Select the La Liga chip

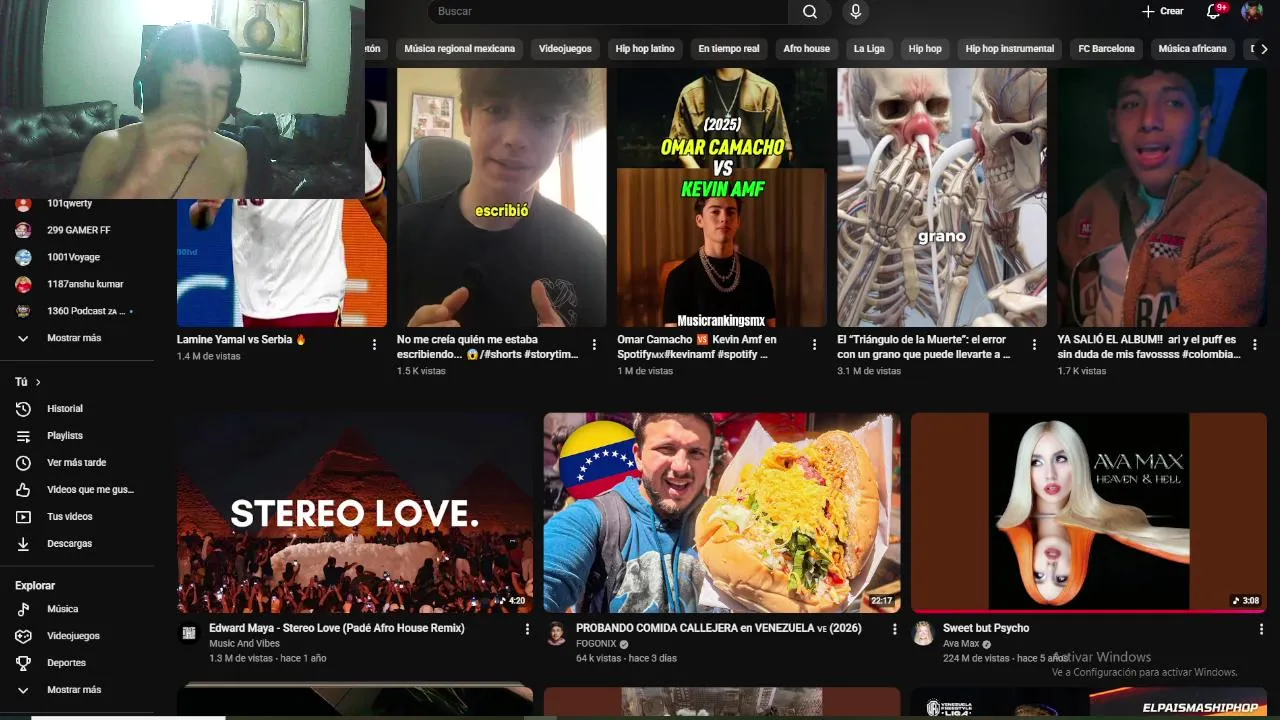(x=869, y=48)
